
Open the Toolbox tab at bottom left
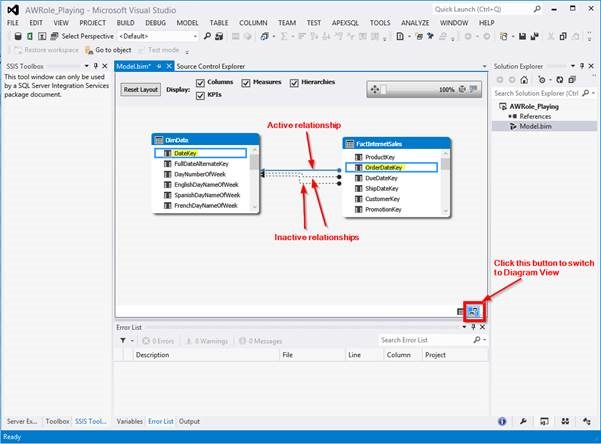[x=57, y=421]
